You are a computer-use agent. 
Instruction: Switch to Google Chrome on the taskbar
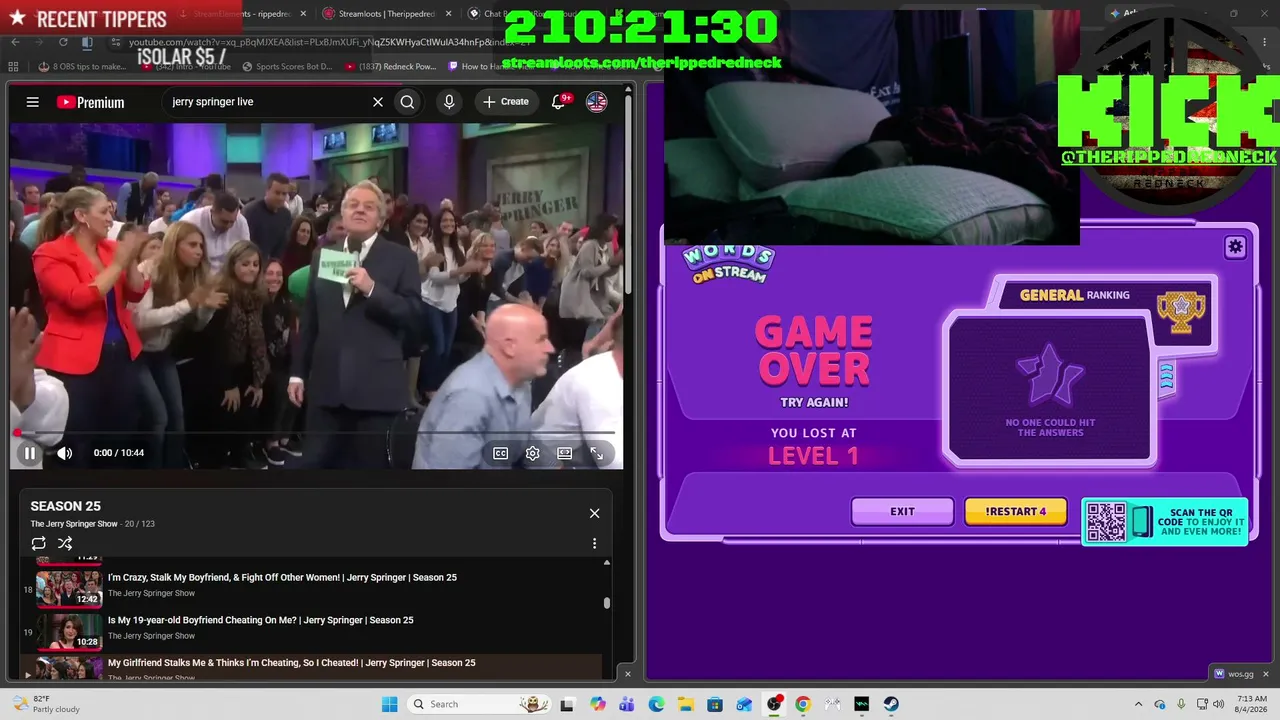point(803,704)
